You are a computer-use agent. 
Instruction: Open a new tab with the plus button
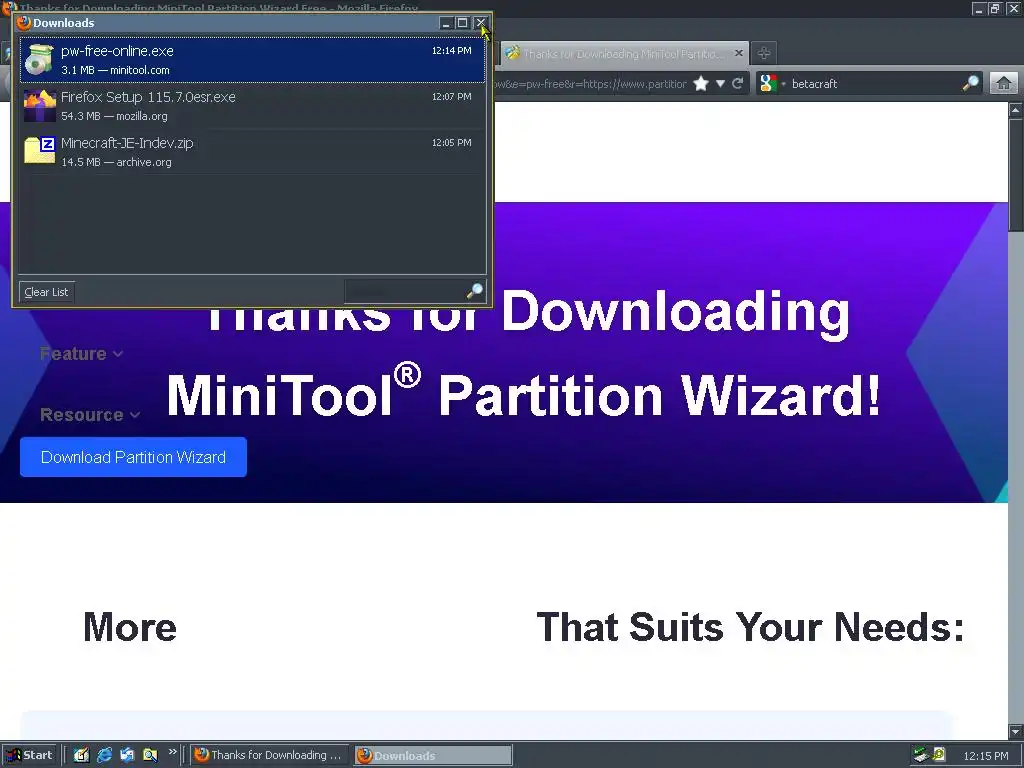tap(764, 53)
